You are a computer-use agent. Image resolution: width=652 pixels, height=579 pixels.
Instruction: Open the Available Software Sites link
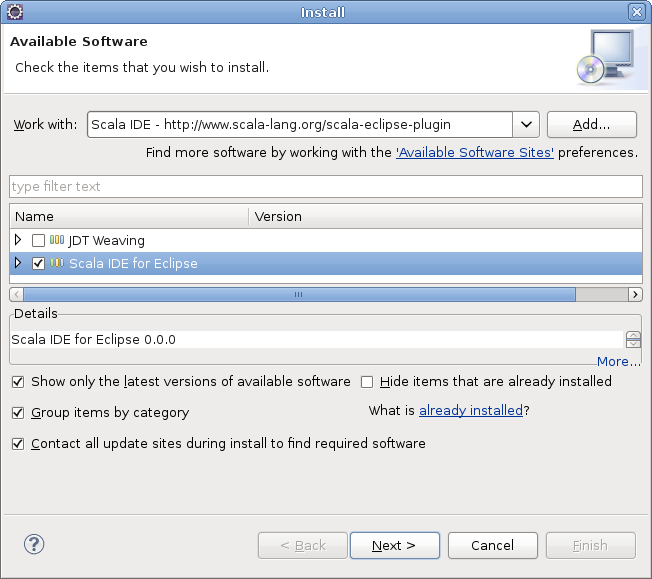[474, 153]
